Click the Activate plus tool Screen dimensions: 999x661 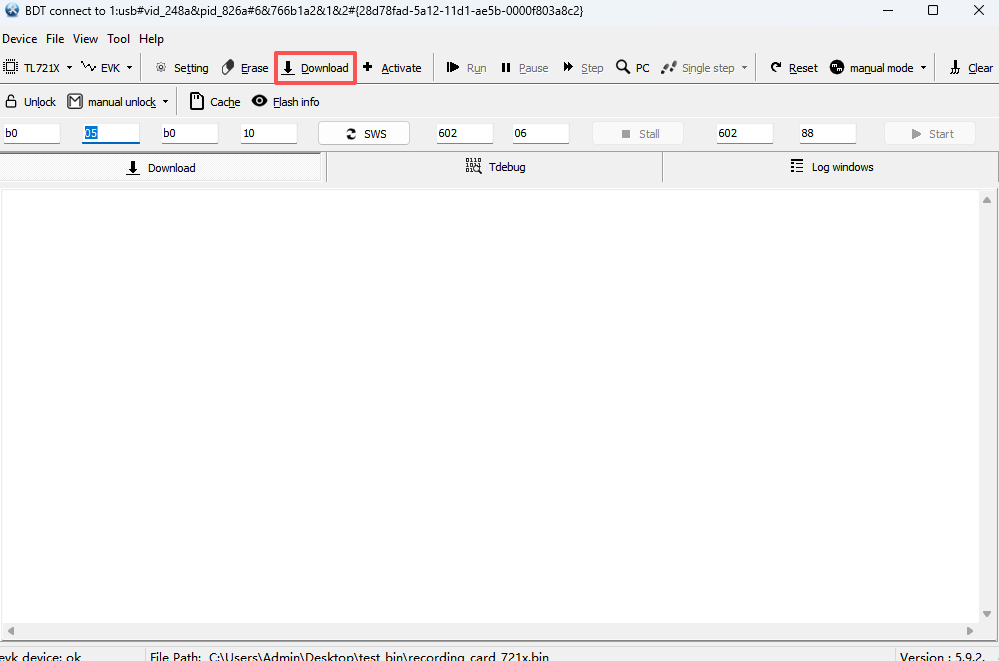(x=392, y=68)
